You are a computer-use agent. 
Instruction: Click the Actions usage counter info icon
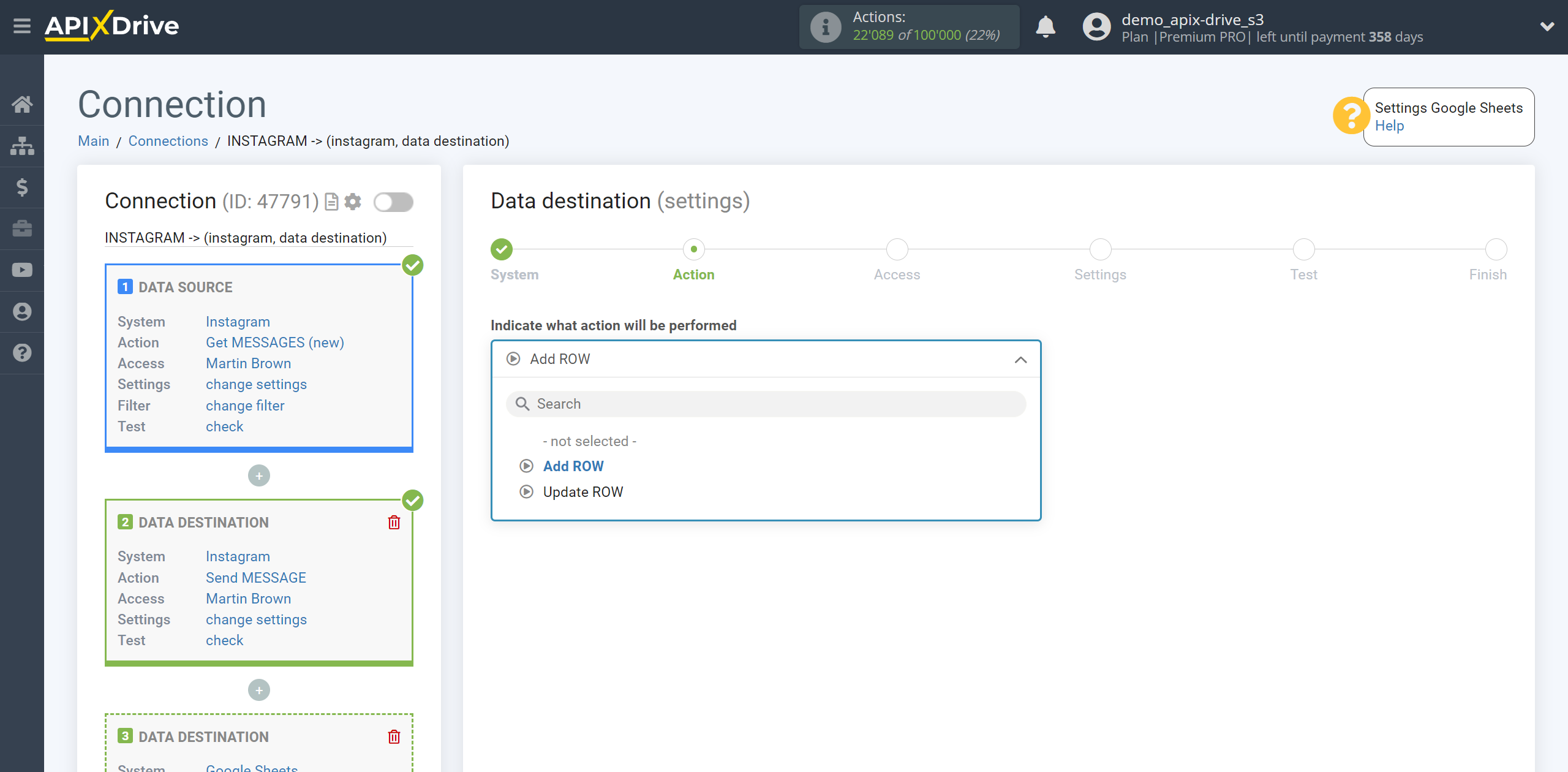pyautogui.click(x=824, y=26)
